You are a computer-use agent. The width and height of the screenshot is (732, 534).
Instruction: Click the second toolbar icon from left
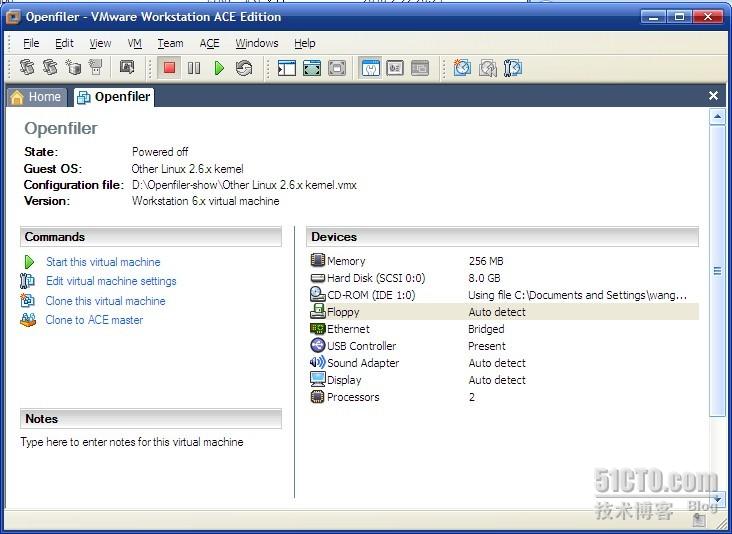(x=50, y=68)
